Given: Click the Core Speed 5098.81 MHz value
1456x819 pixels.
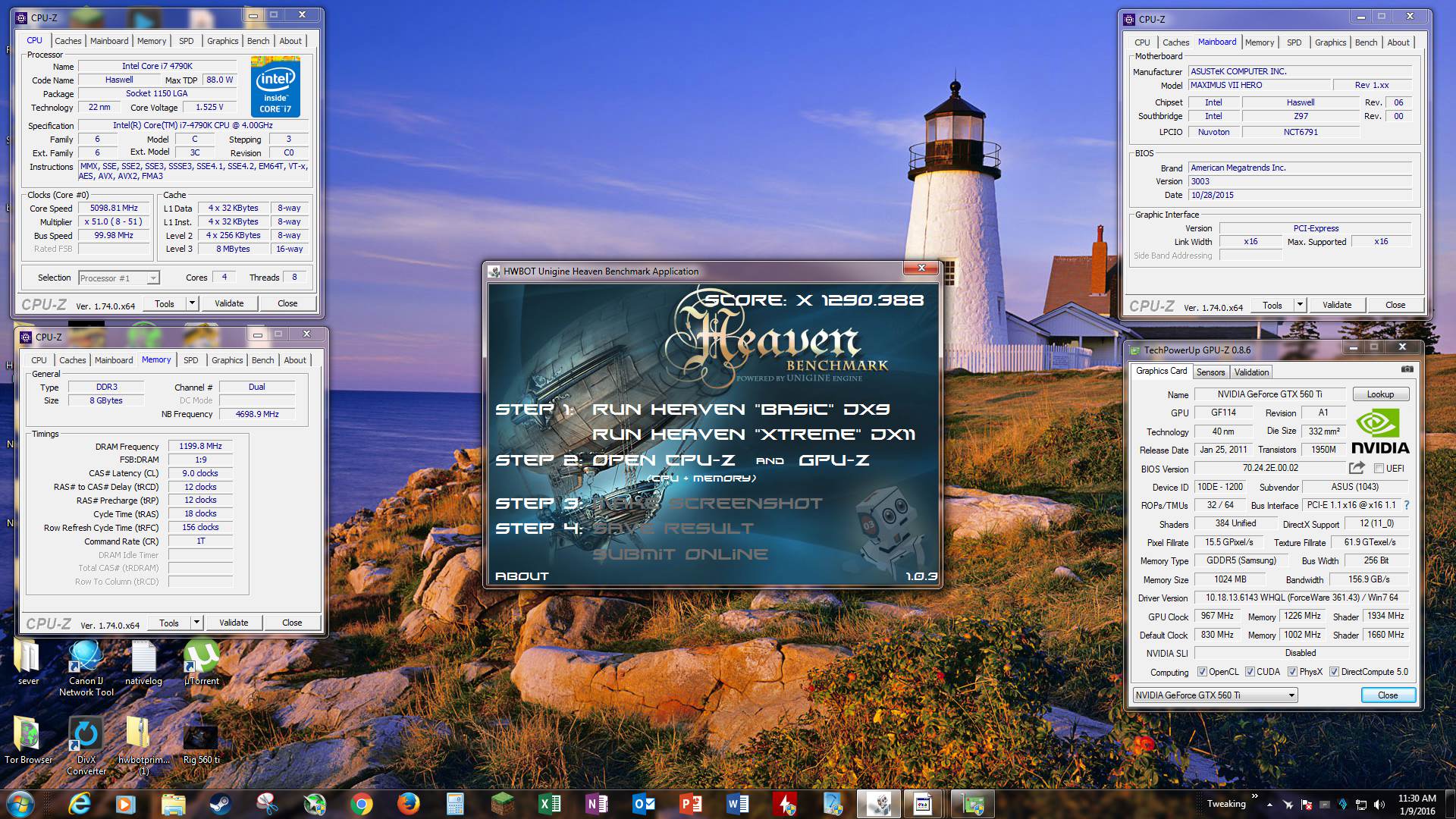Looking at the screenshot, I should [x=114, y=209].
